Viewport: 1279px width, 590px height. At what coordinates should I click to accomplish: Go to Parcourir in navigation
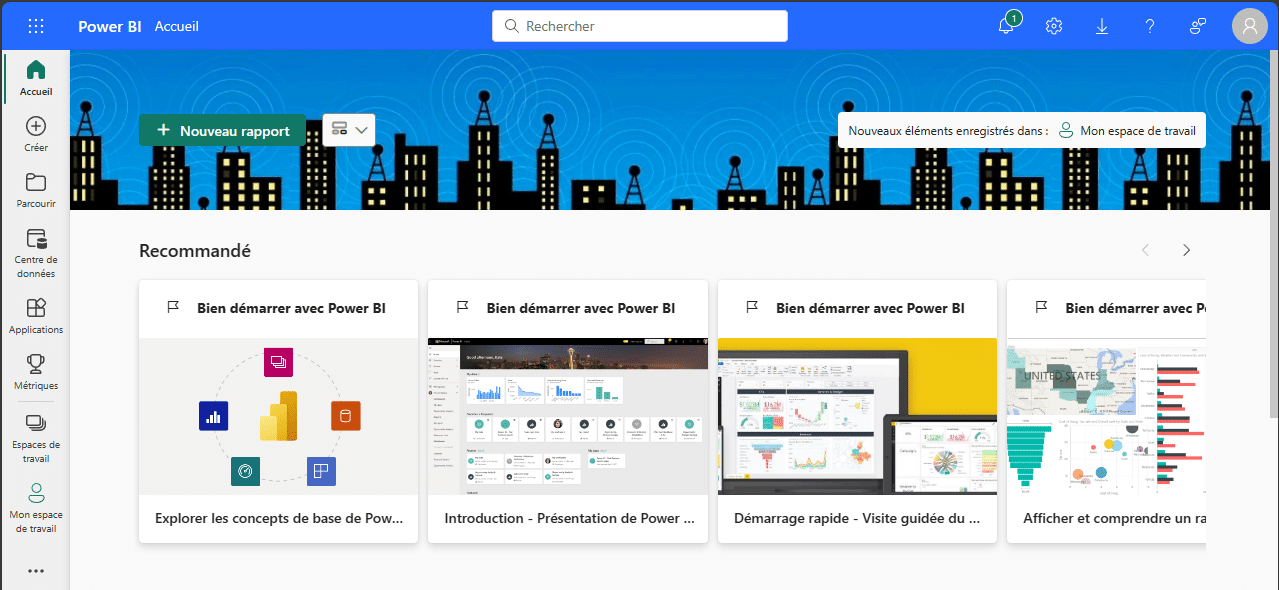36,190
